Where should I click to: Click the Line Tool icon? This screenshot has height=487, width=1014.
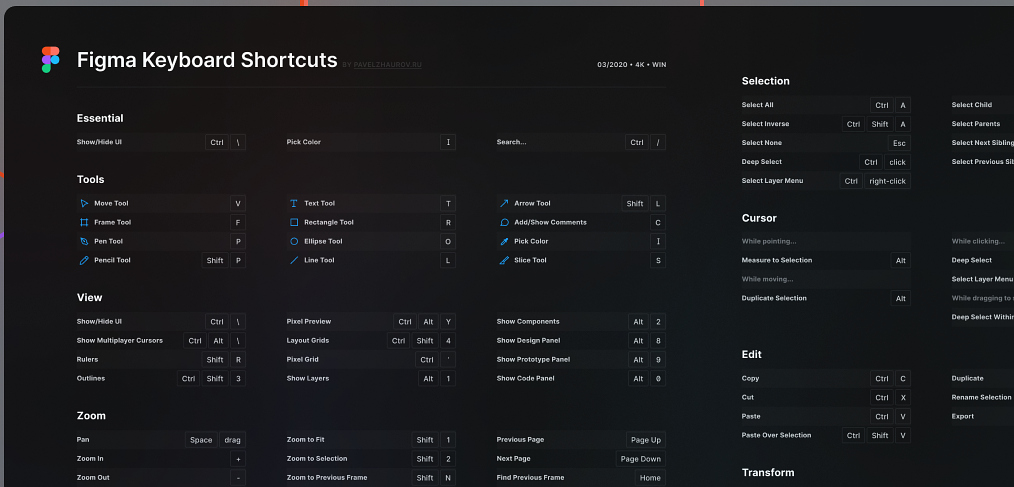294,260
